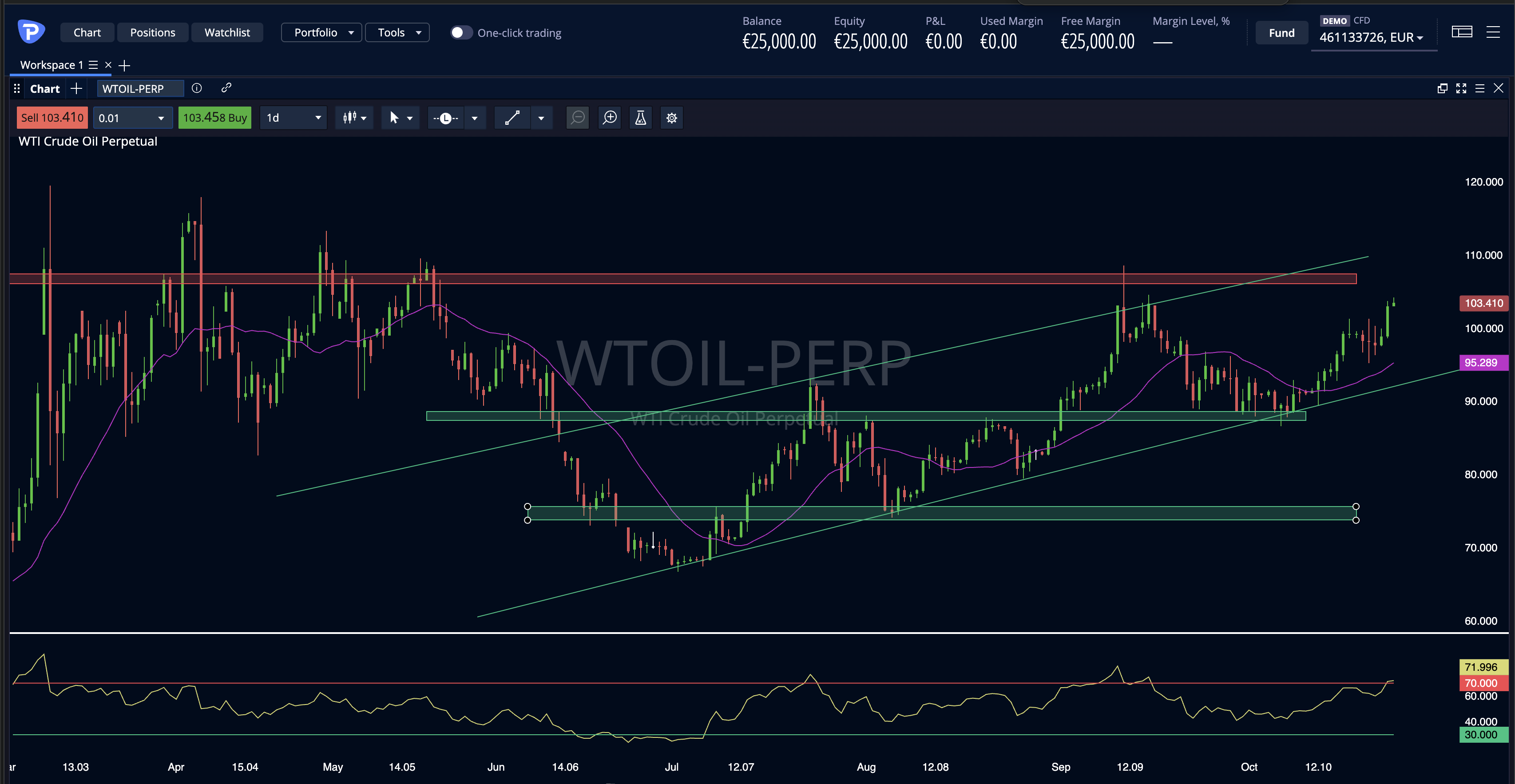Screen dimensions: 1515x784
Task: Open the symbol info icon next to WTOIL-PERP
Action: [197, 88]
